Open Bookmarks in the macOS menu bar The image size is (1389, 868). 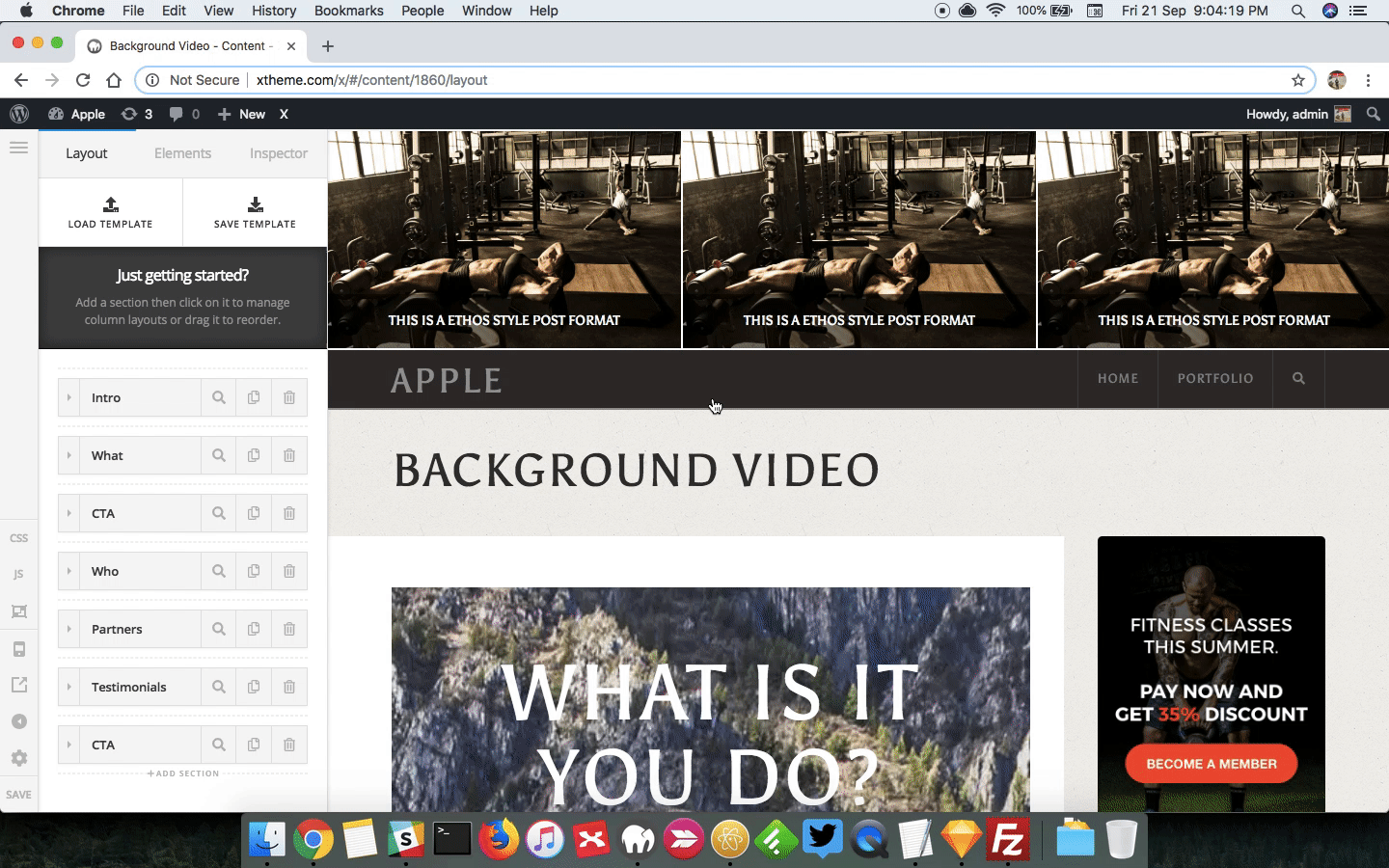tap(348, 11)
